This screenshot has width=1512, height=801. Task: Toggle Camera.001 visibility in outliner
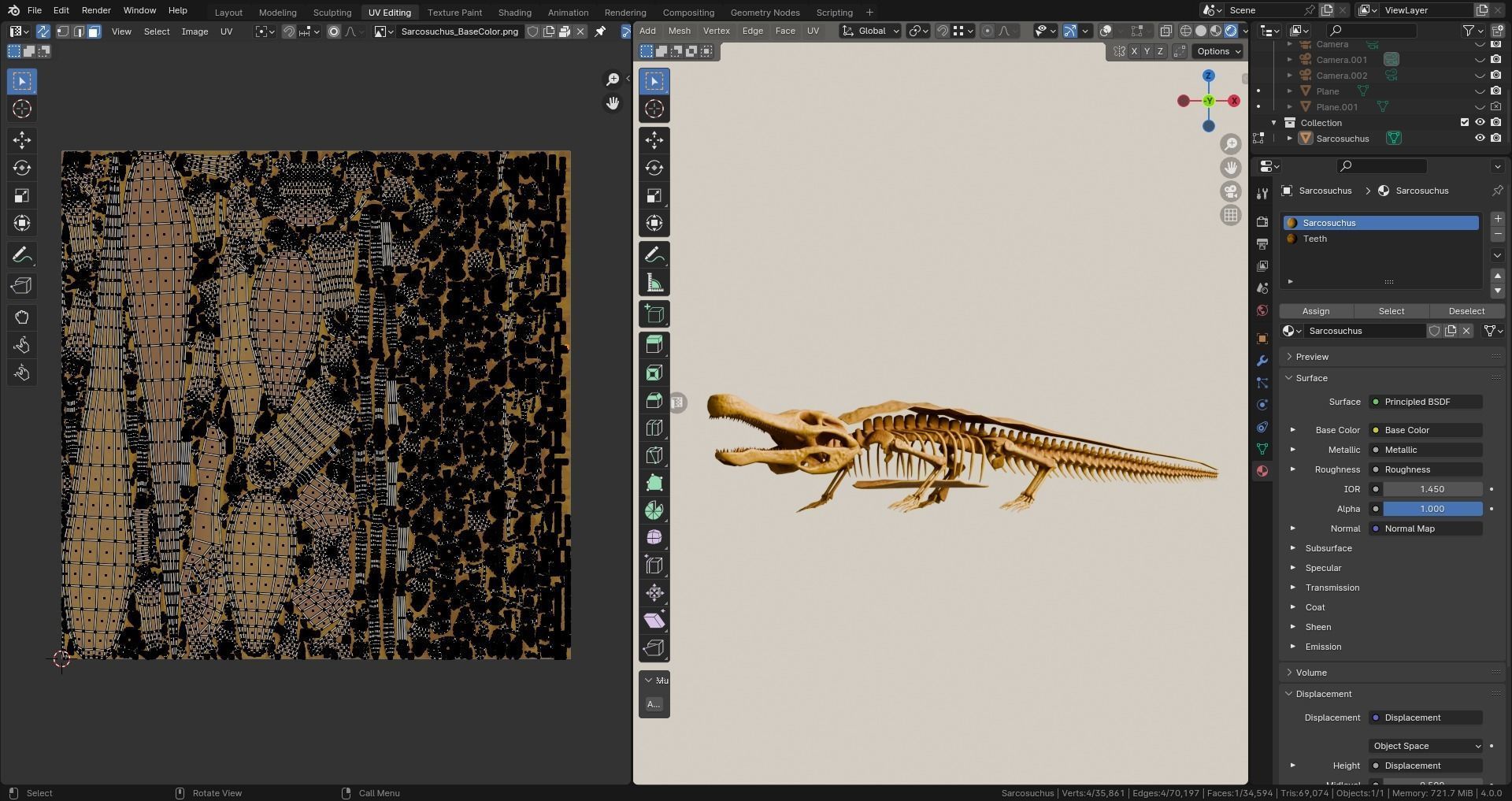click(1480, 60)
